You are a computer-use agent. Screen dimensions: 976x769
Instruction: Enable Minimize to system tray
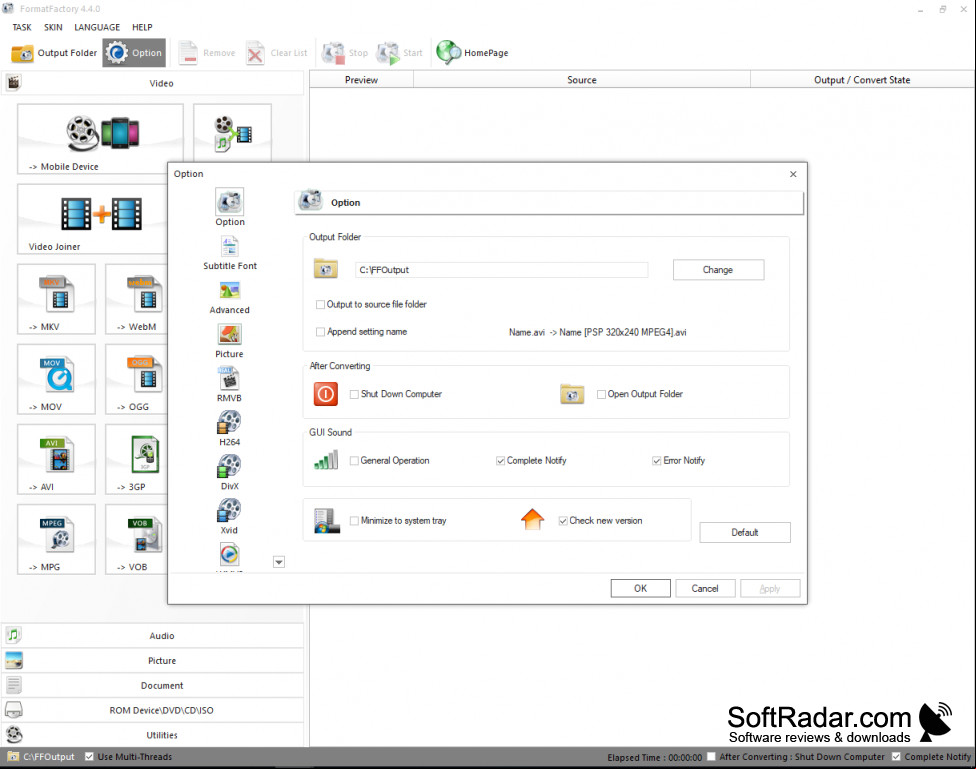354,521
